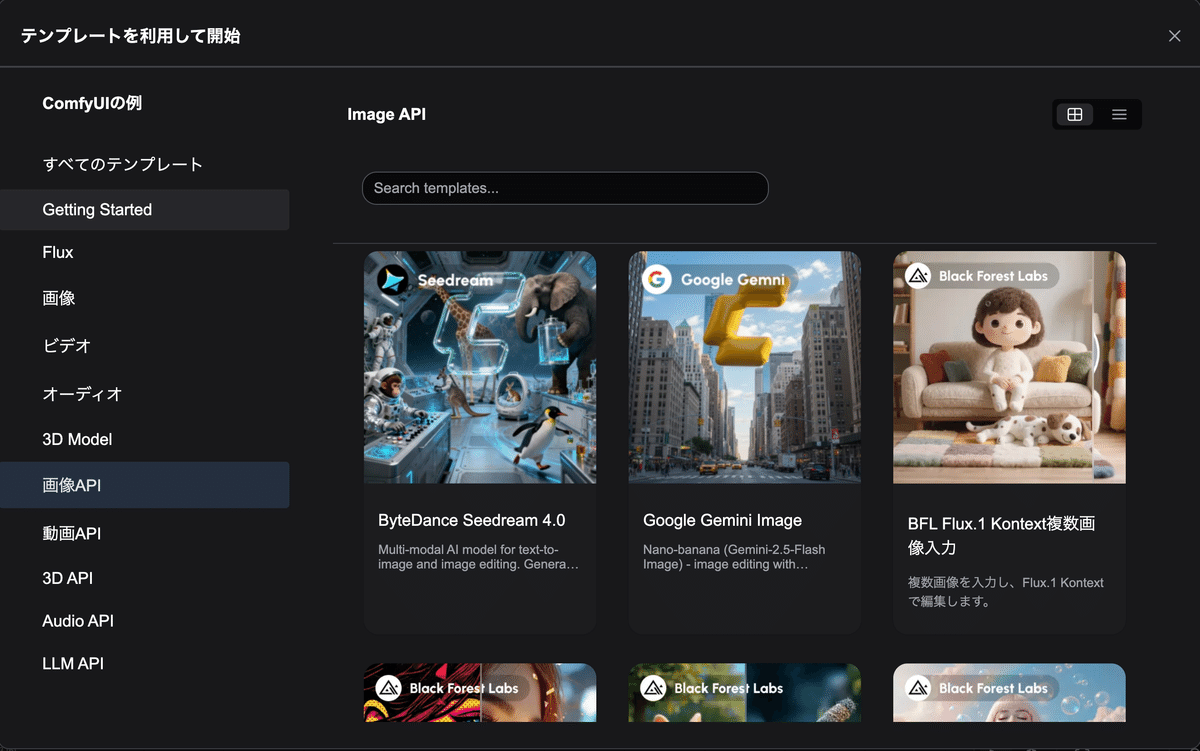
Task: Click the Google Gemini logo icon
Action: 657,280
